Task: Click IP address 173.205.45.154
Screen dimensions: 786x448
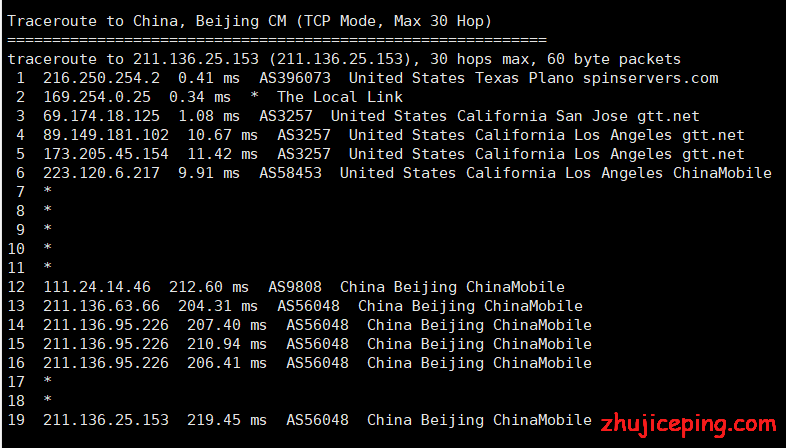Action: coord(106,154)
